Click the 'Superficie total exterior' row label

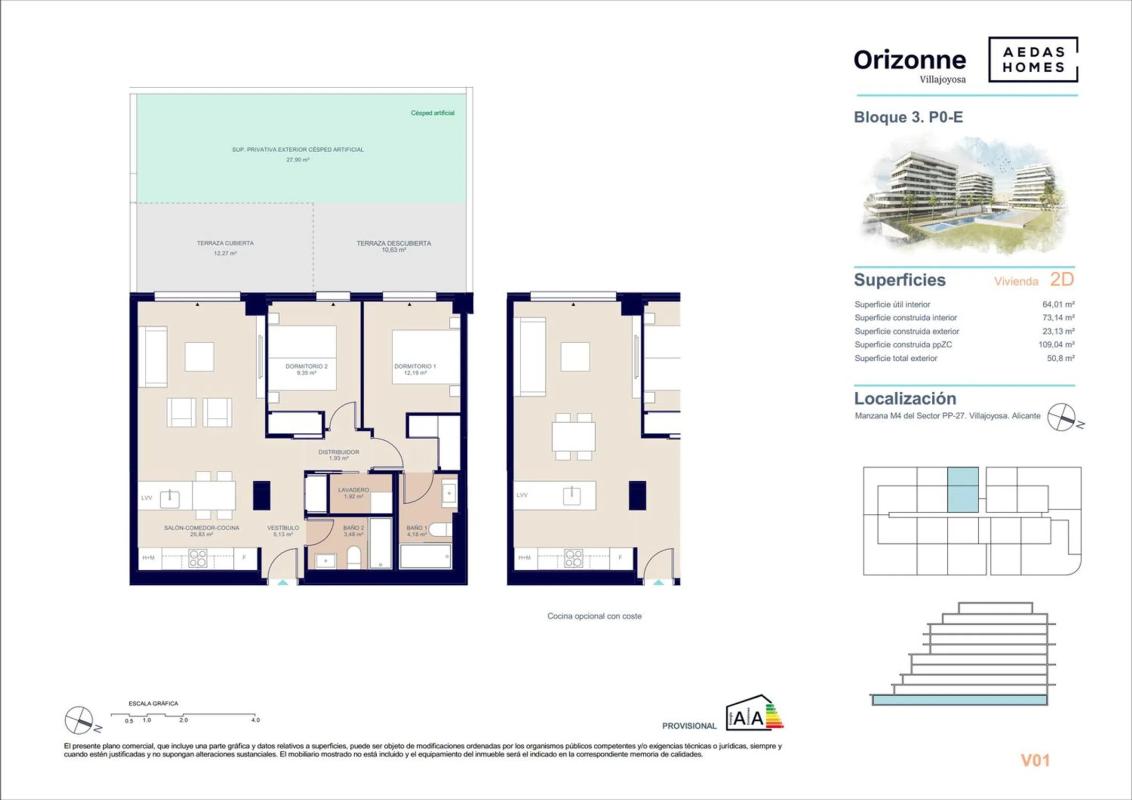(x=895, y=358)
